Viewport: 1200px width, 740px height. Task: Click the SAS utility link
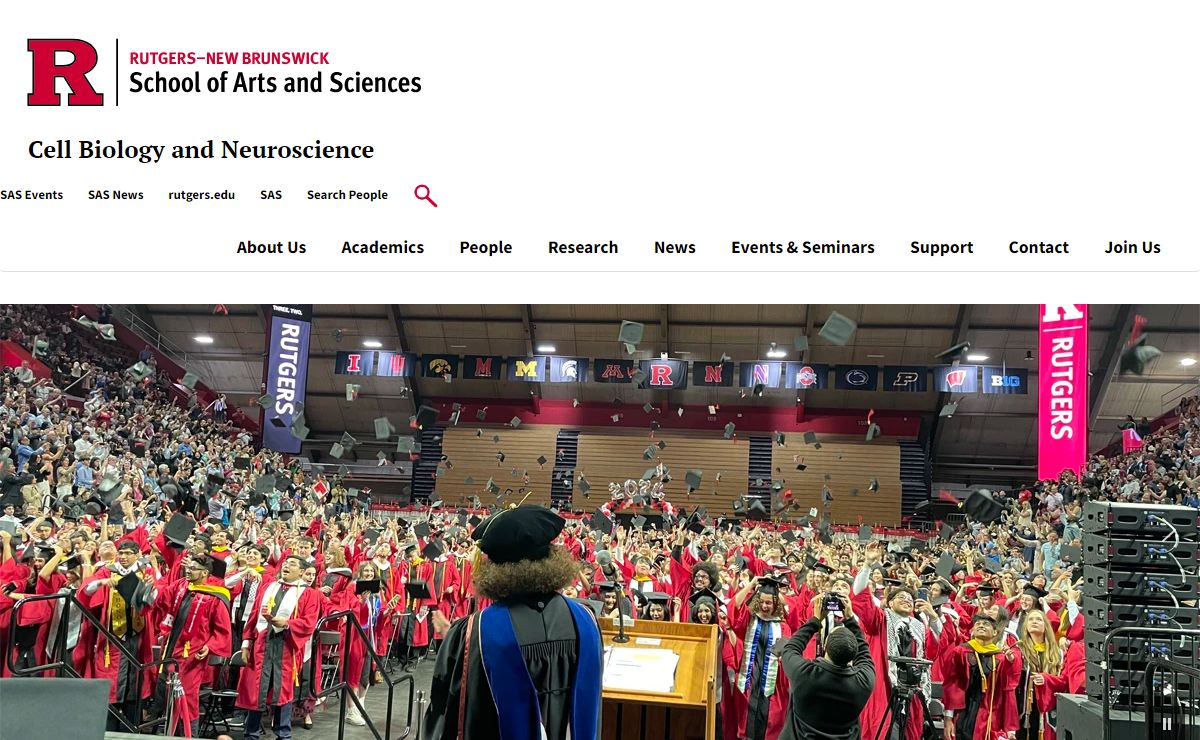click(271, 195)
